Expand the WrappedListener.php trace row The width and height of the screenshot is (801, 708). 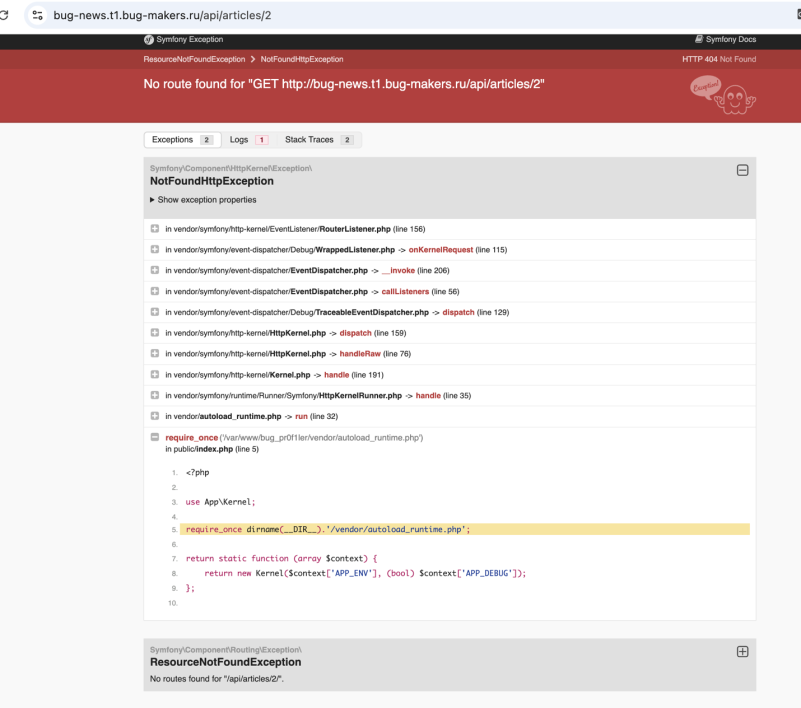pos(155,249)
